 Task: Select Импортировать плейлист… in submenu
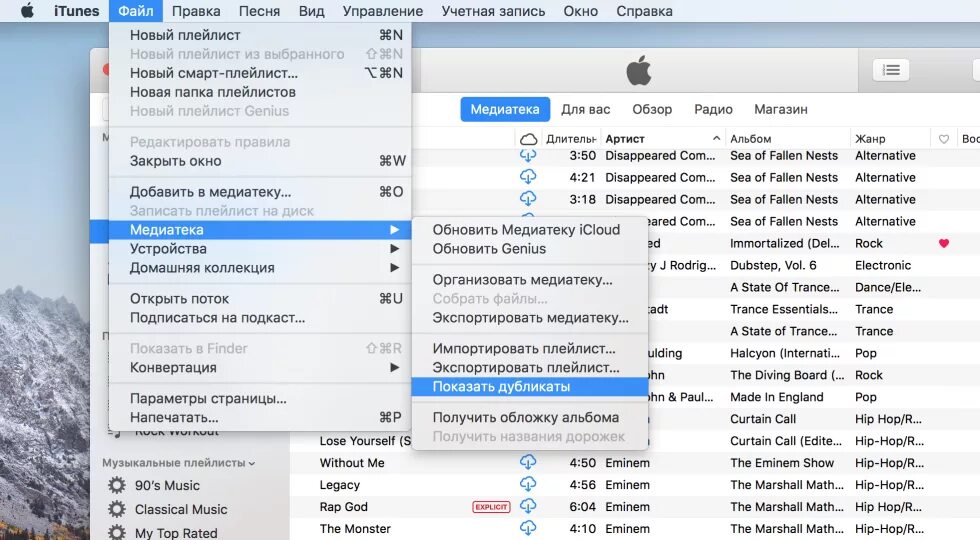point(529,348)
